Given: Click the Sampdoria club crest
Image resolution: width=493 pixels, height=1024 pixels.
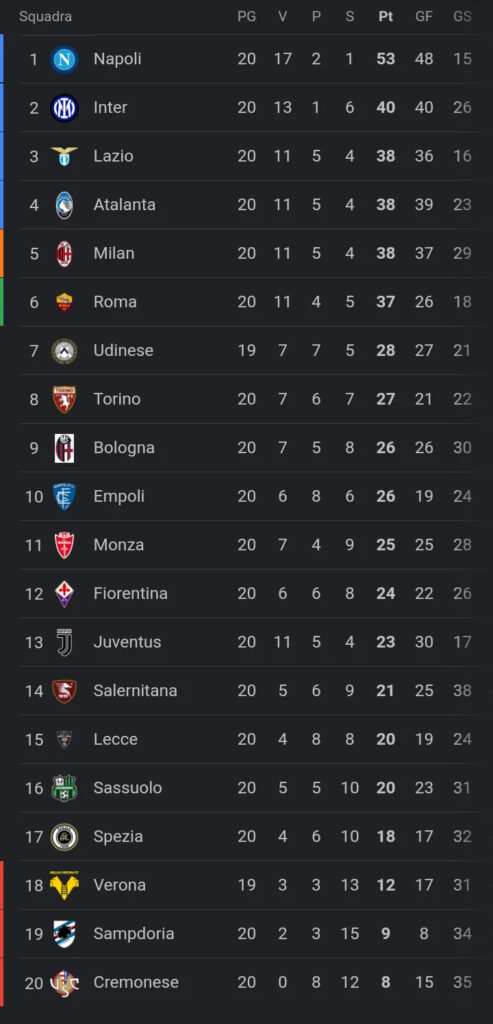Looking at the screenshot, I should [x=64, y=934].
